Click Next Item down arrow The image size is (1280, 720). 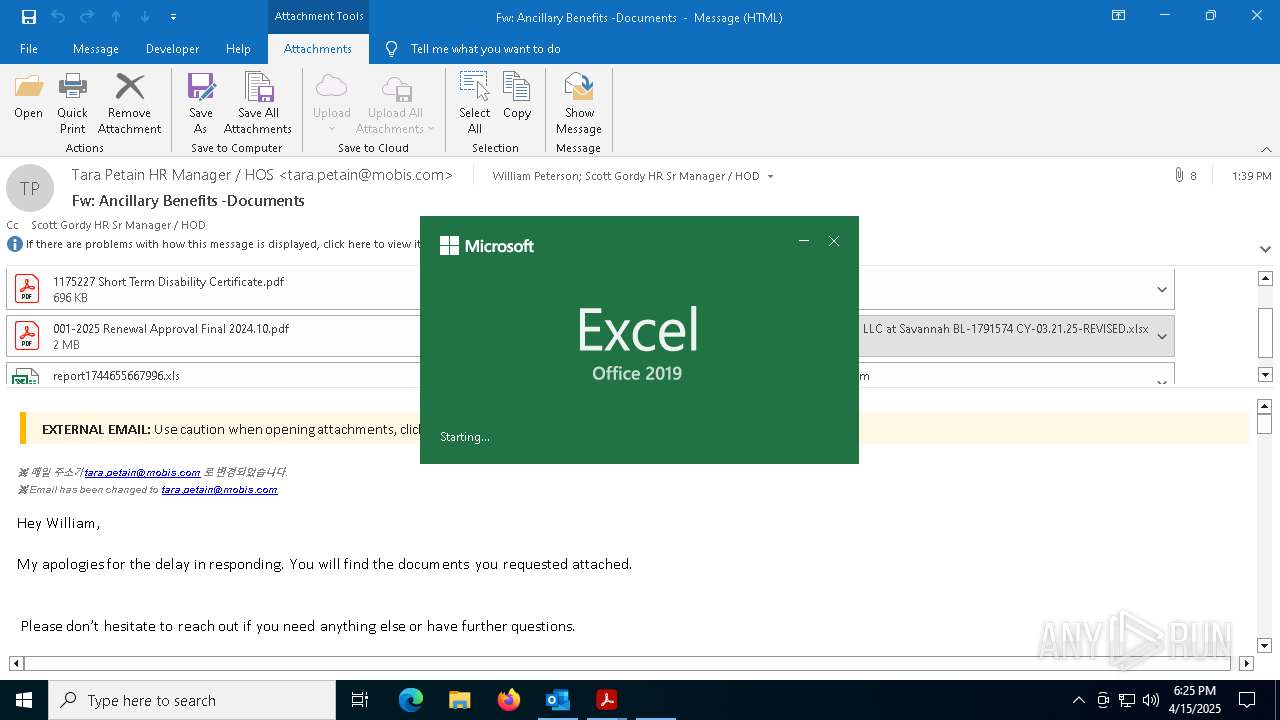tap(145, 16)
